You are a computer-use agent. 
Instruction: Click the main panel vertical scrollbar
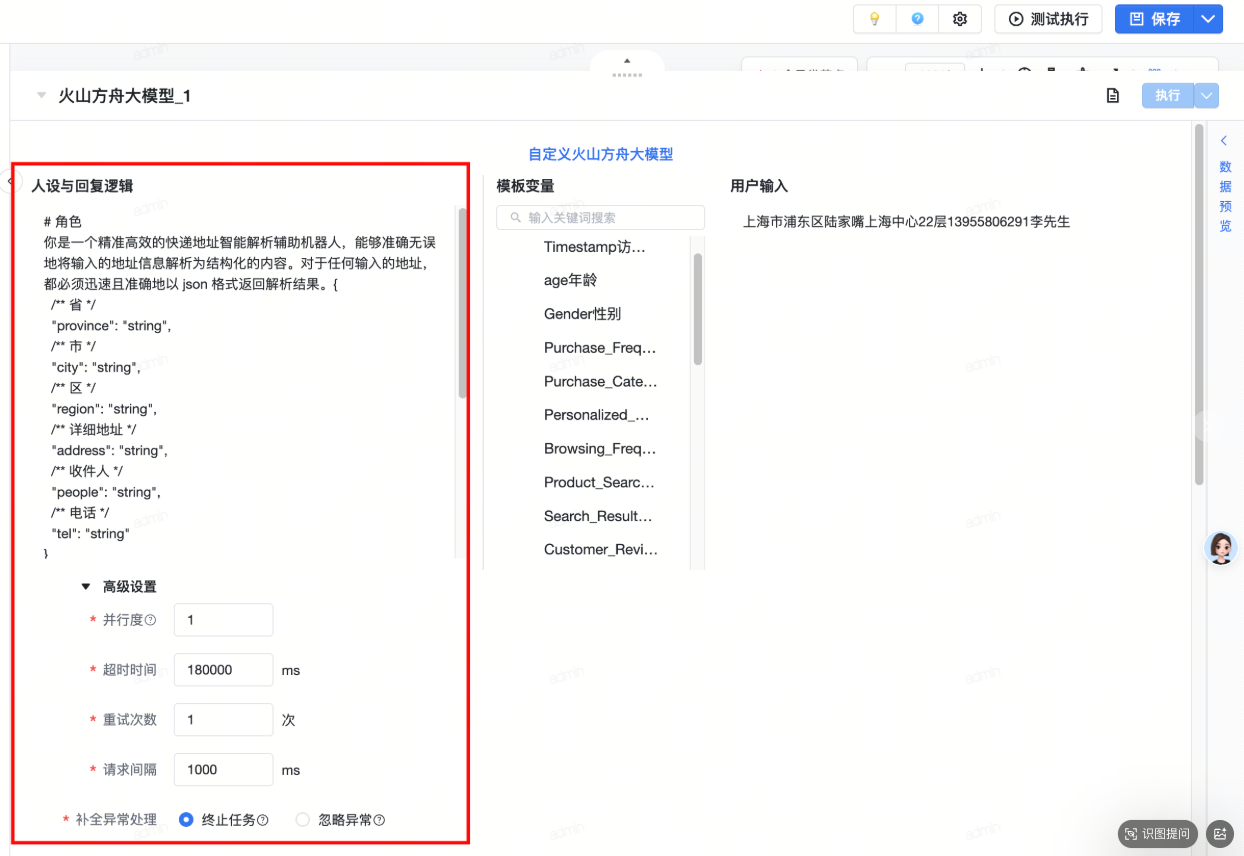(x=1199, y=305)
